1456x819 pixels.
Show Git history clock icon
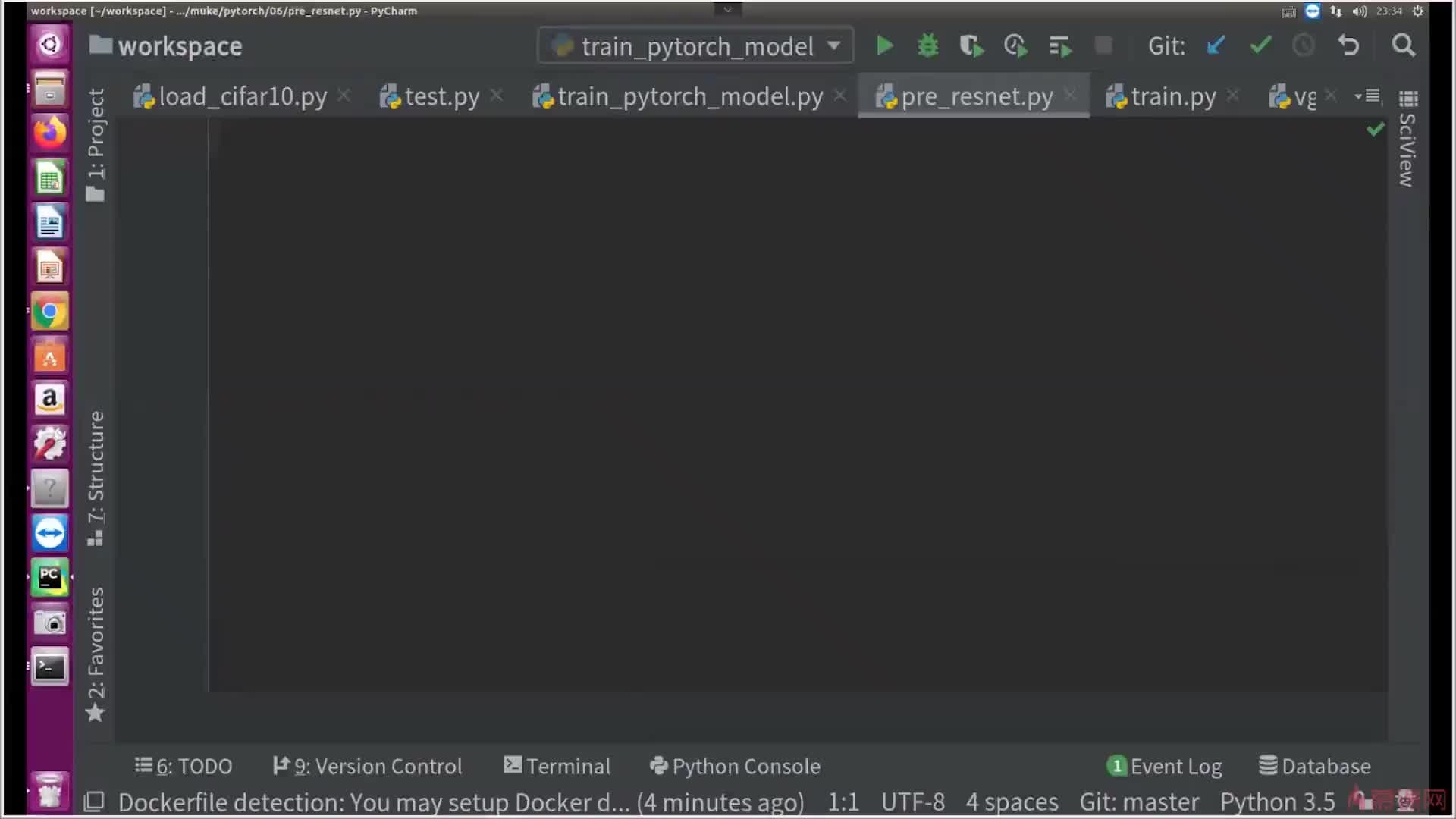point(1304,45)
